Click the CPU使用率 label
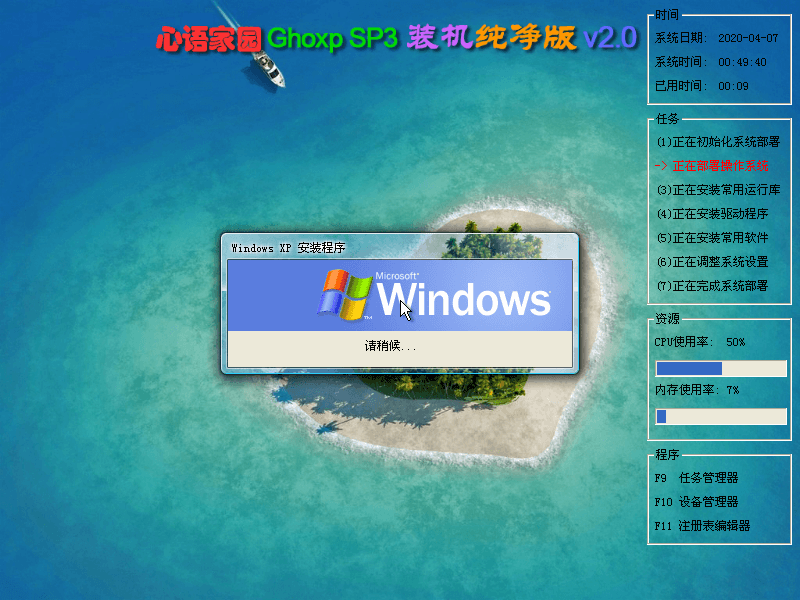The image size is (800, 600). click(684, 342)
